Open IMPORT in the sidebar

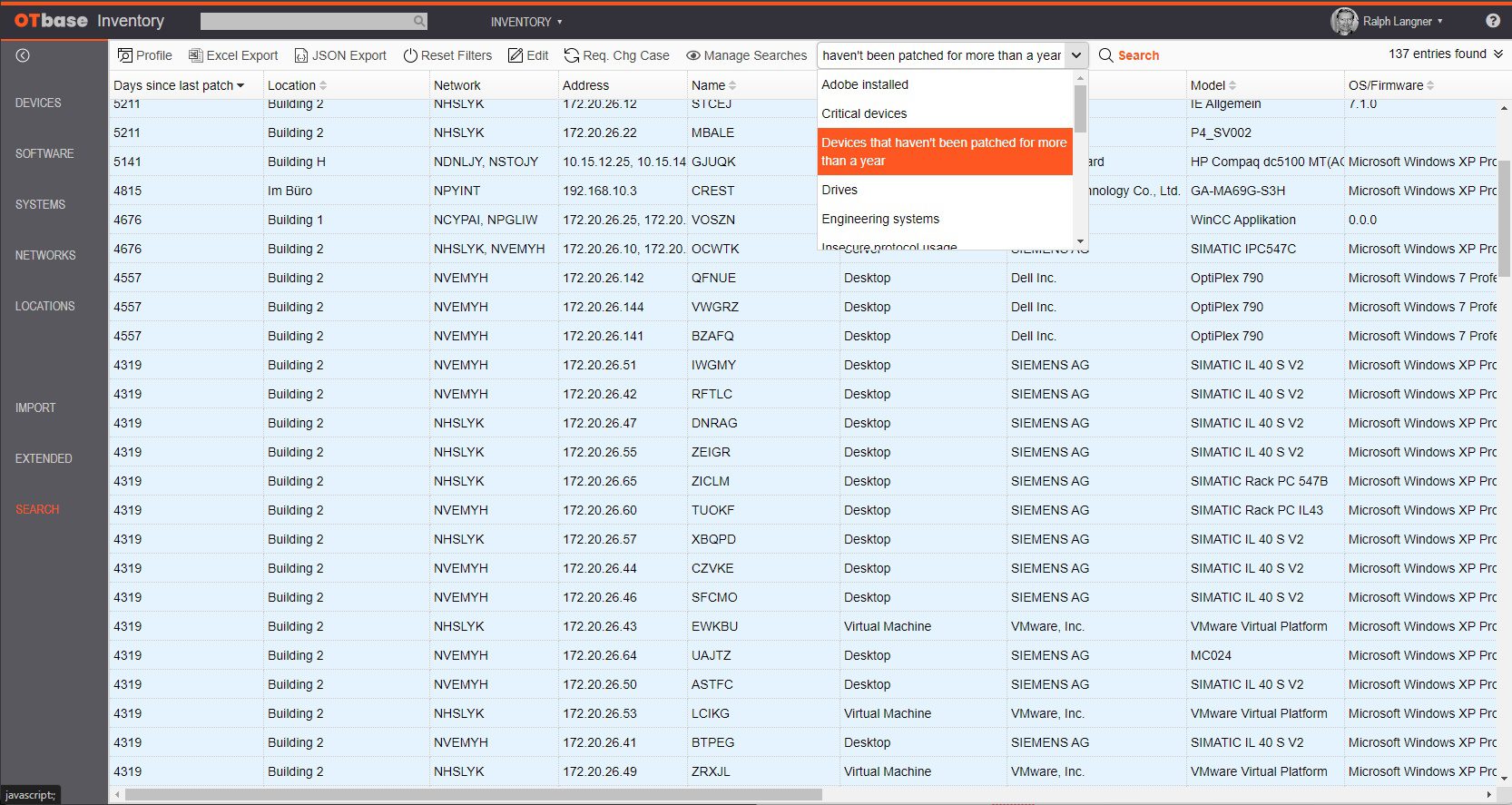[x=35, y=407]
